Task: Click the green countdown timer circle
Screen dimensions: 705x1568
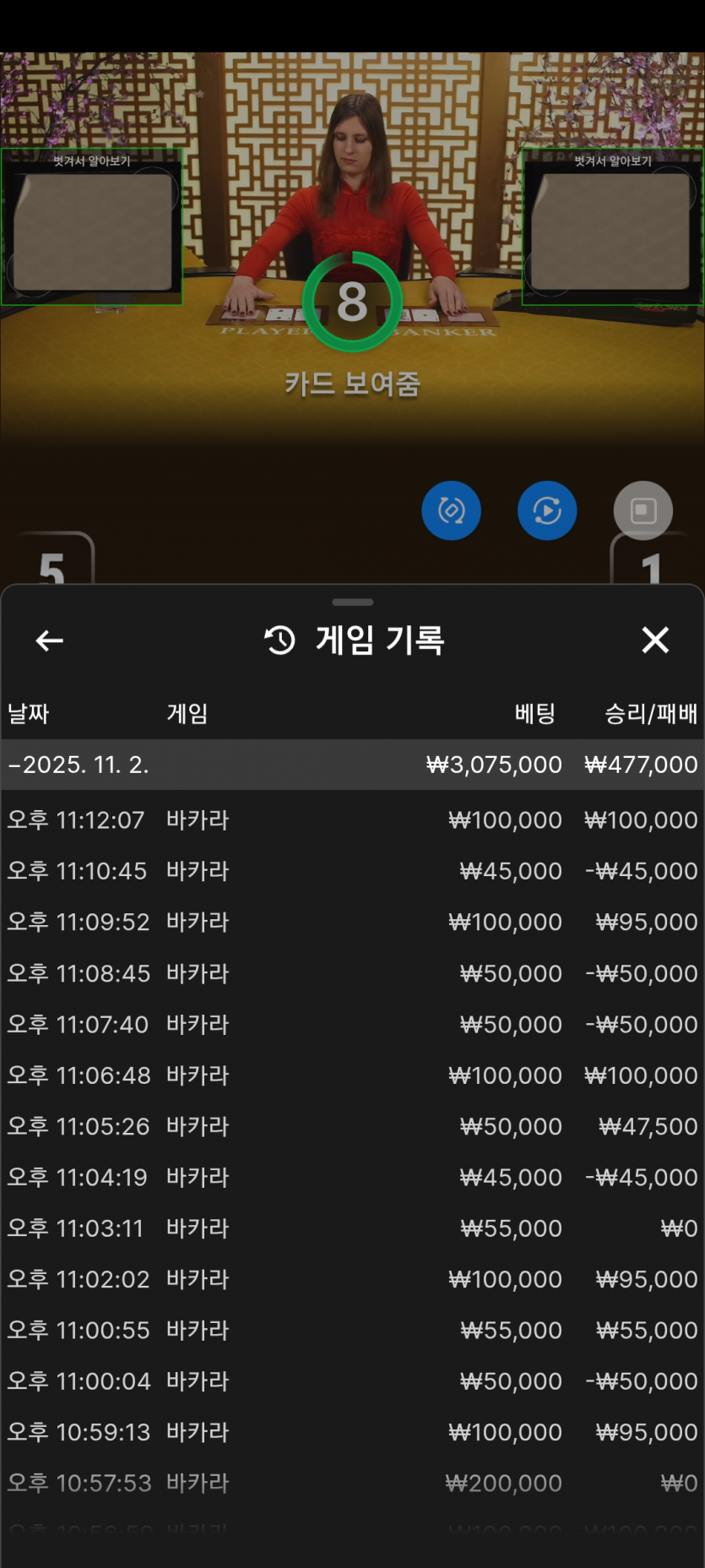Action: click(x=352, y=302)
